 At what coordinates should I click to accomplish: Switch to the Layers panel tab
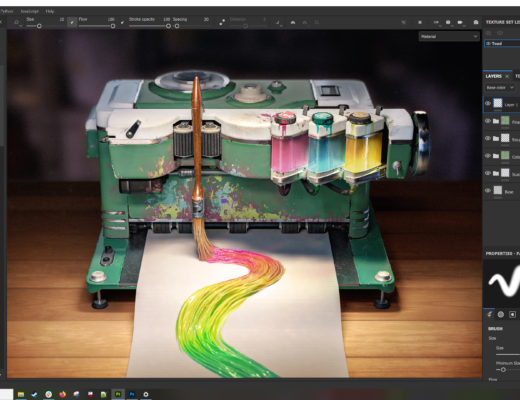tap(493, 76)
